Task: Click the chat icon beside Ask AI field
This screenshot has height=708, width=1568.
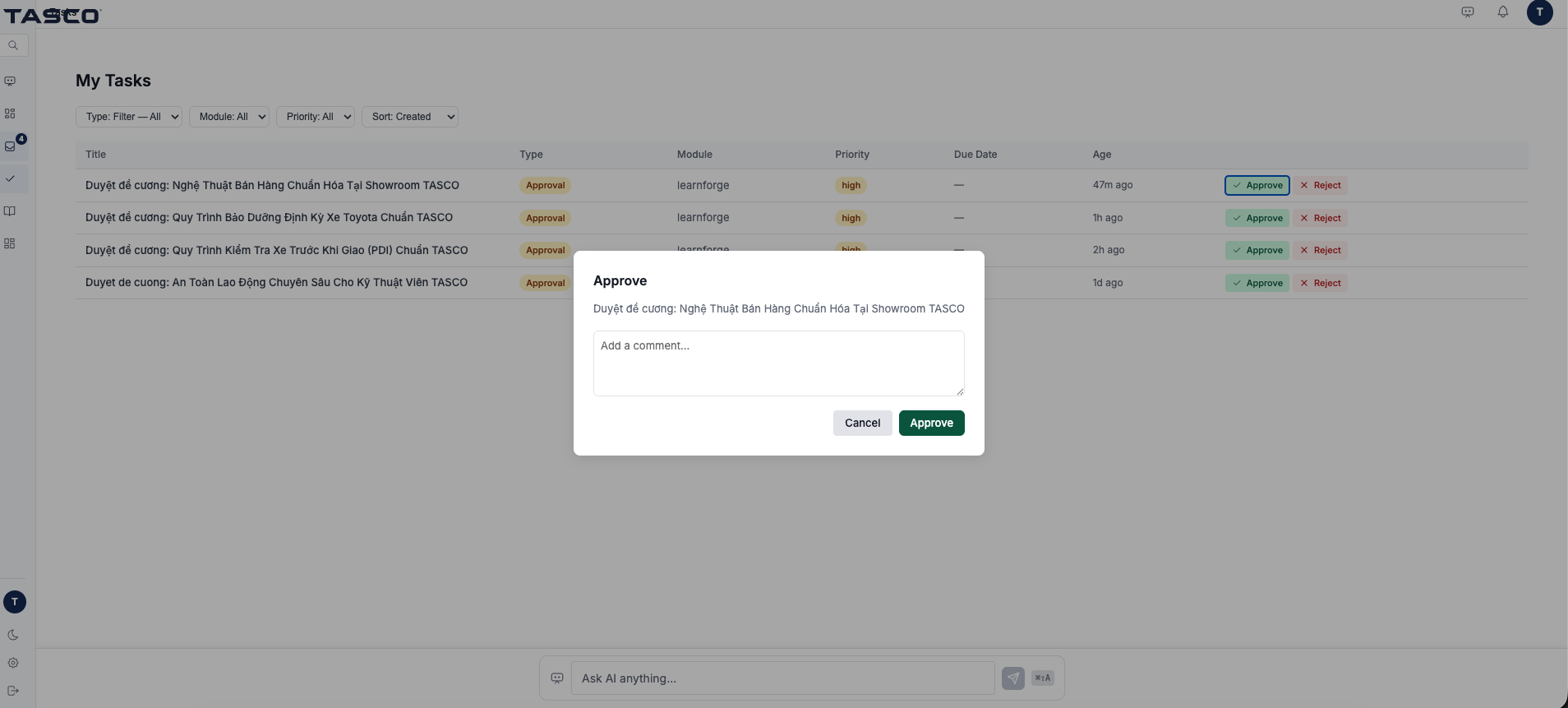Action: (x=557, y=678)
